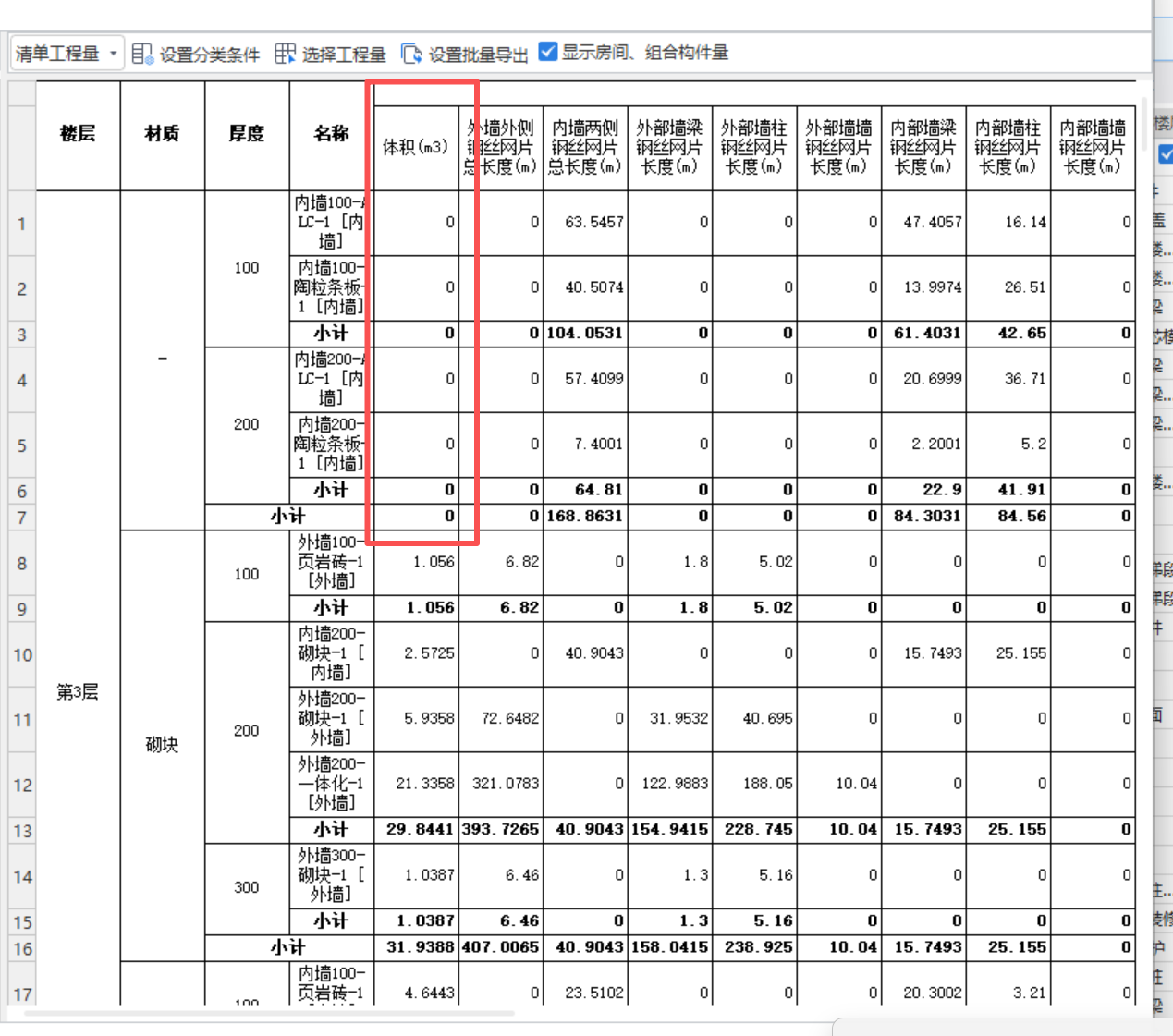Select row header number 8
Image resolution: width=1173 pixels, height=1036 pixels.
pyautogui.click(x=21, y=563)
